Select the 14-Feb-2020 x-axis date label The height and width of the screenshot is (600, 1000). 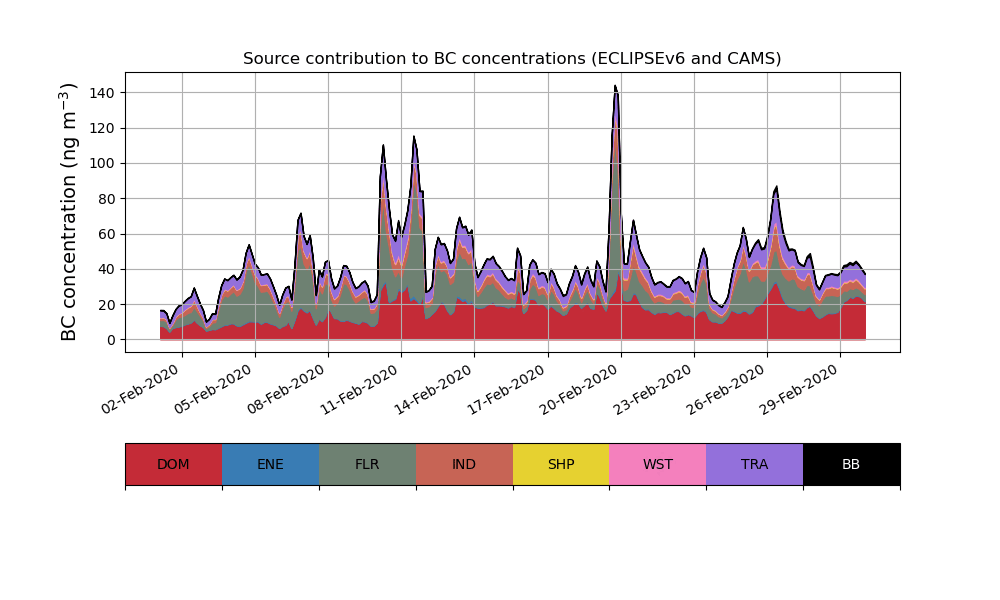[x=434, y=388]
